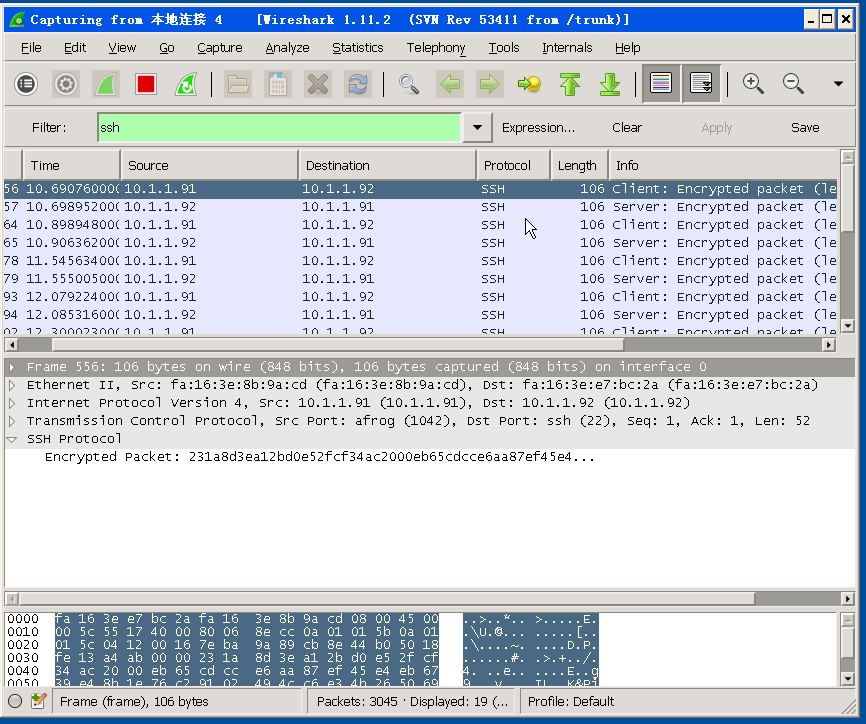866x724 pixels.
Task: Open the View menu
Action: (x=122, y=48)
